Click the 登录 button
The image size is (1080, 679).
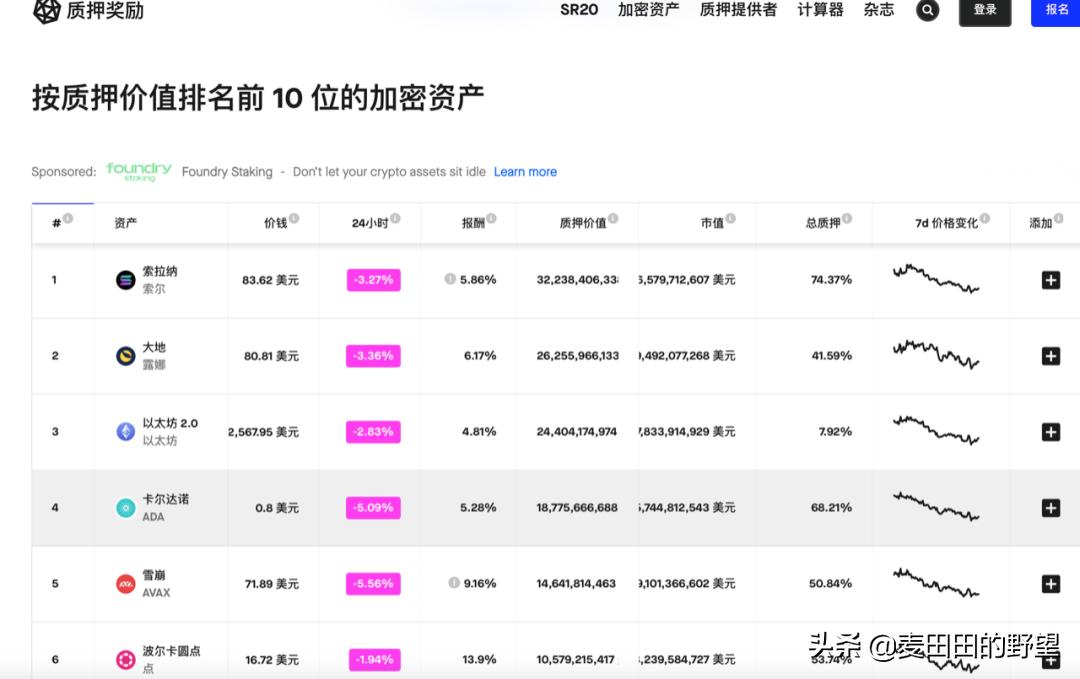pyautogui.click(x=984, y=10)
